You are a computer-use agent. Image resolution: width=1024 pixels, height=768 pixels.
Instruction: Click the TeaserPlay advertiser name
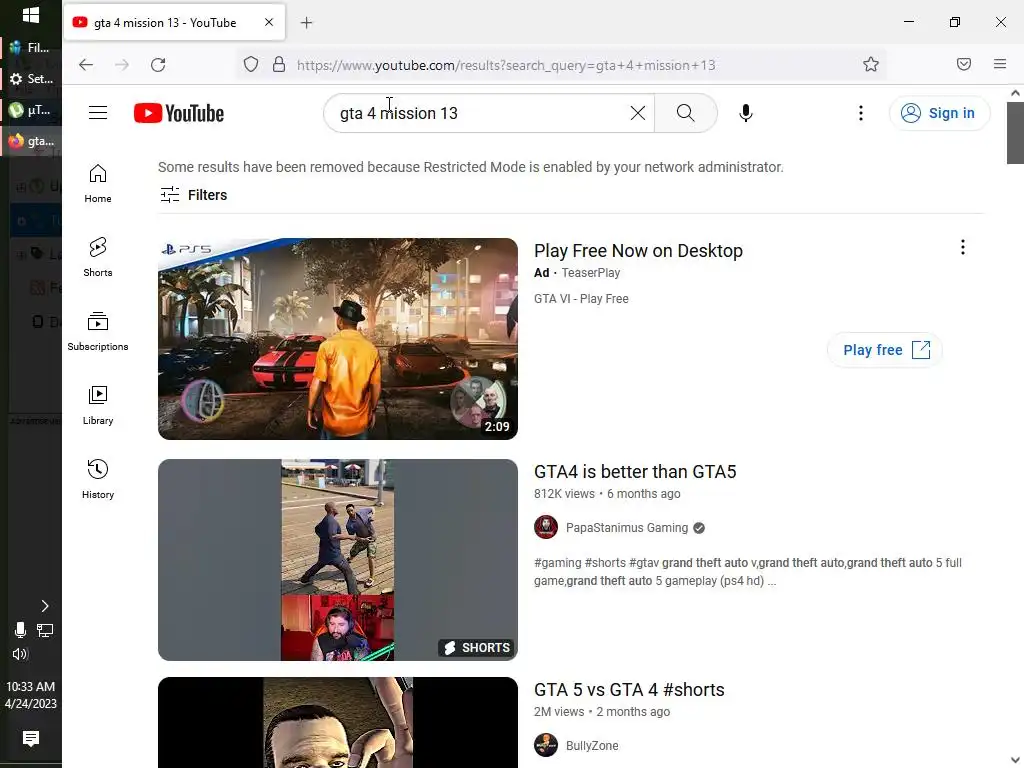[x=590, y=273]
